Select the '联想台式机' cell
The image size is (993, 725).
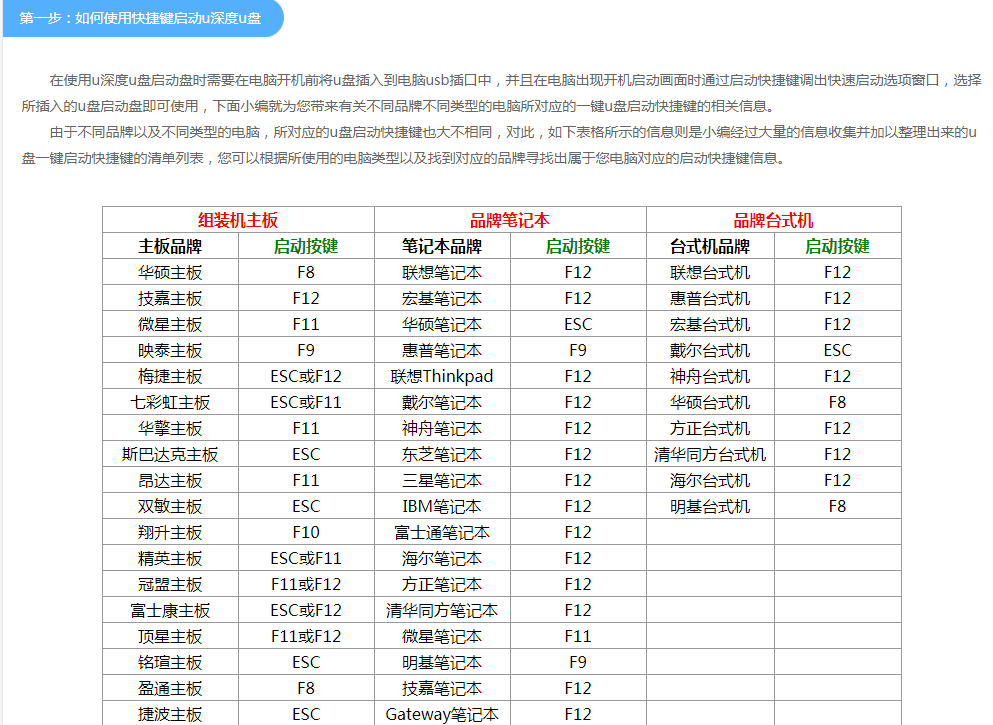coord(710,272)
